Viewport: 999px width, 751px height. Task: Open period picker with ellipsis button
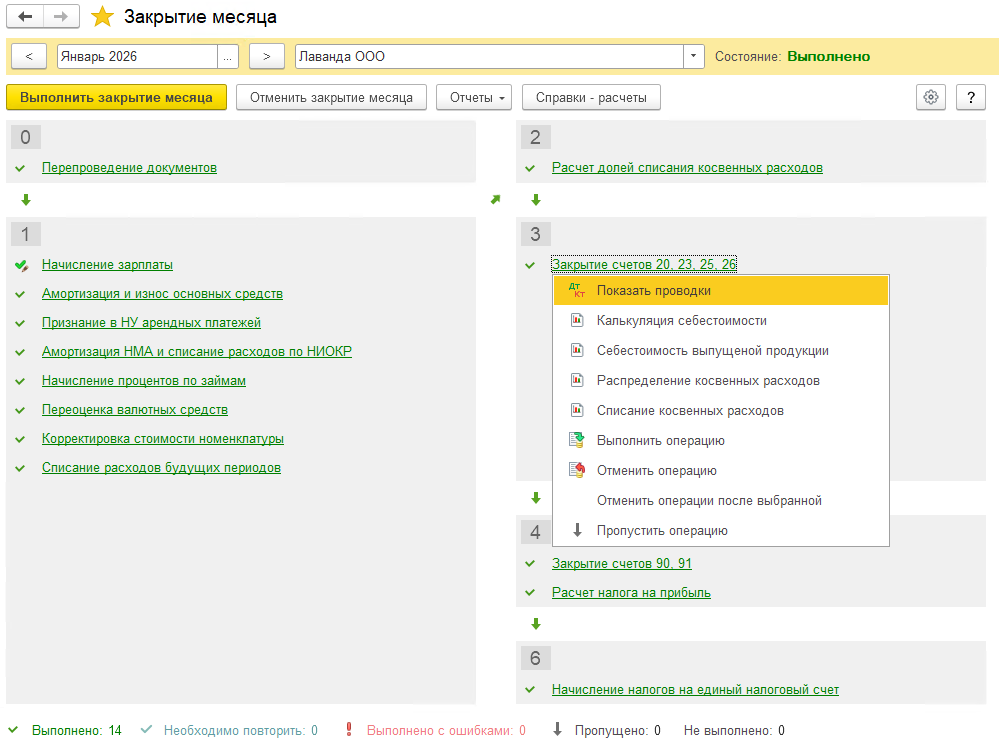point(228,57)
